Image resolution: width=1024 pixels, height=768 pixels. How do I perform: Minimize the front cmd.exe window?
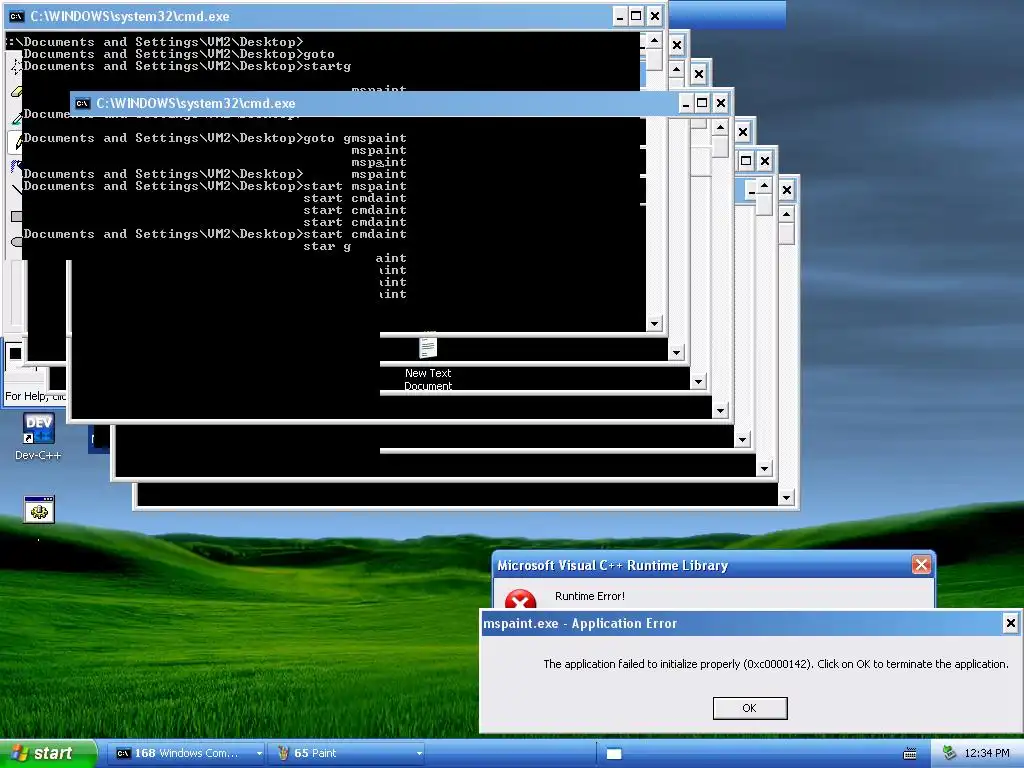[x=685, y=103]
